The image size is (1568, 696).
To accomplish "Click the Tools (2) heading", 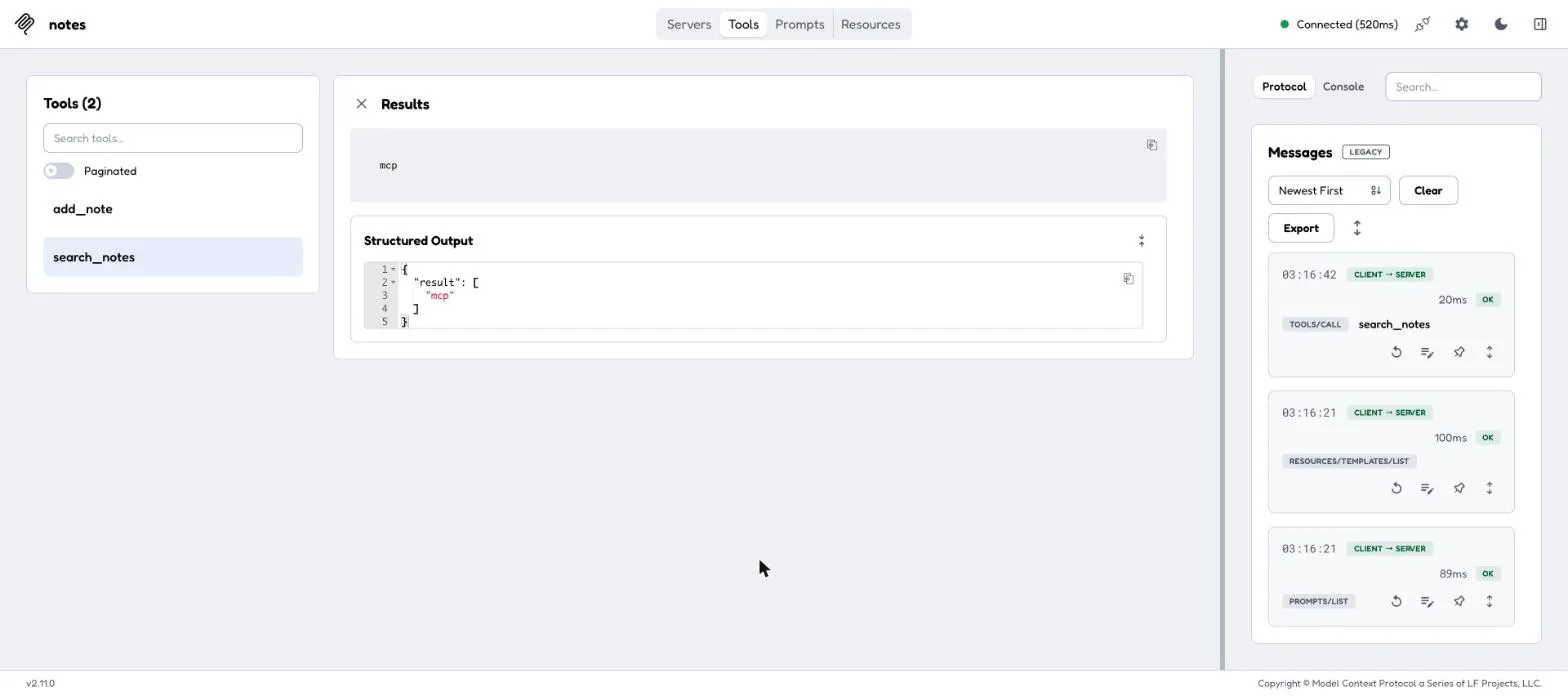I will coord(72,103).
